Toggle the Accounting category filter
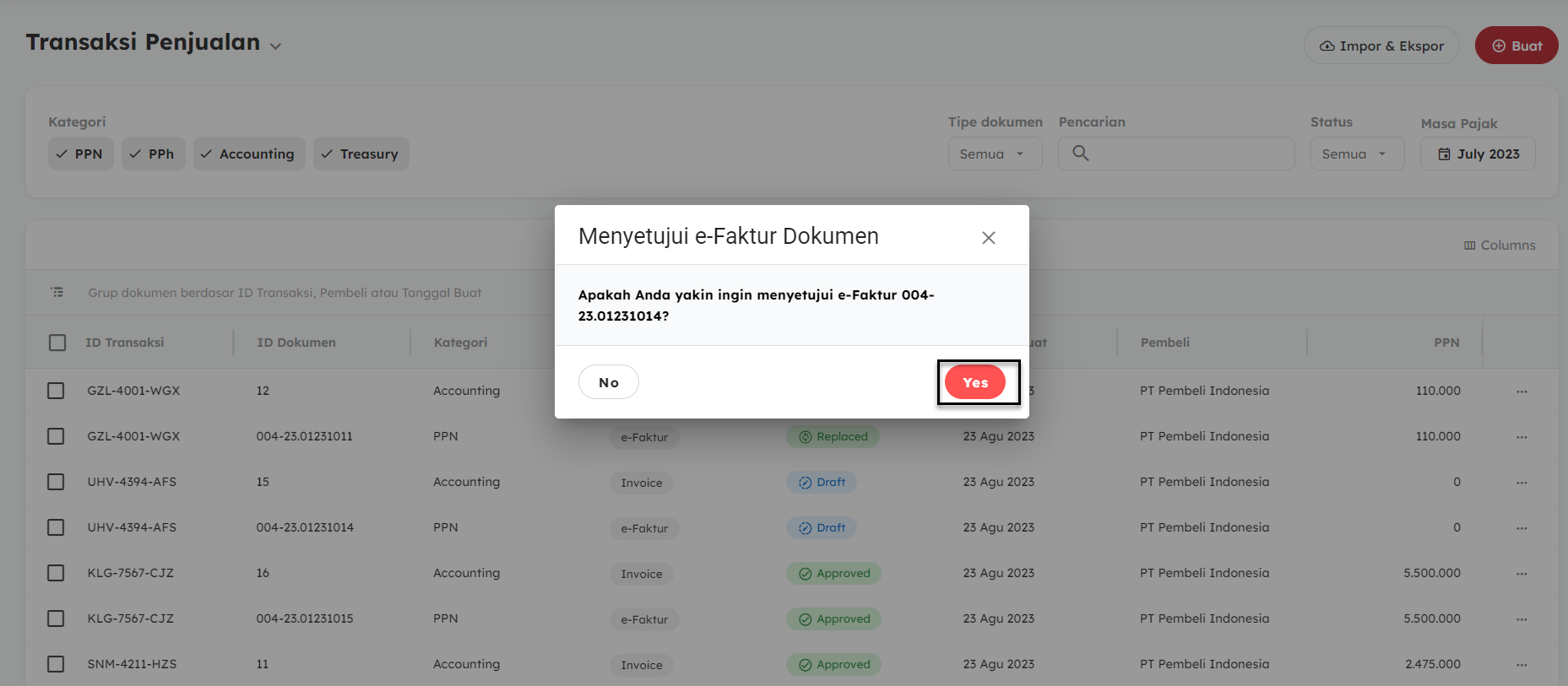Viewport: 1568px width, 686px height. coord(248,154)
